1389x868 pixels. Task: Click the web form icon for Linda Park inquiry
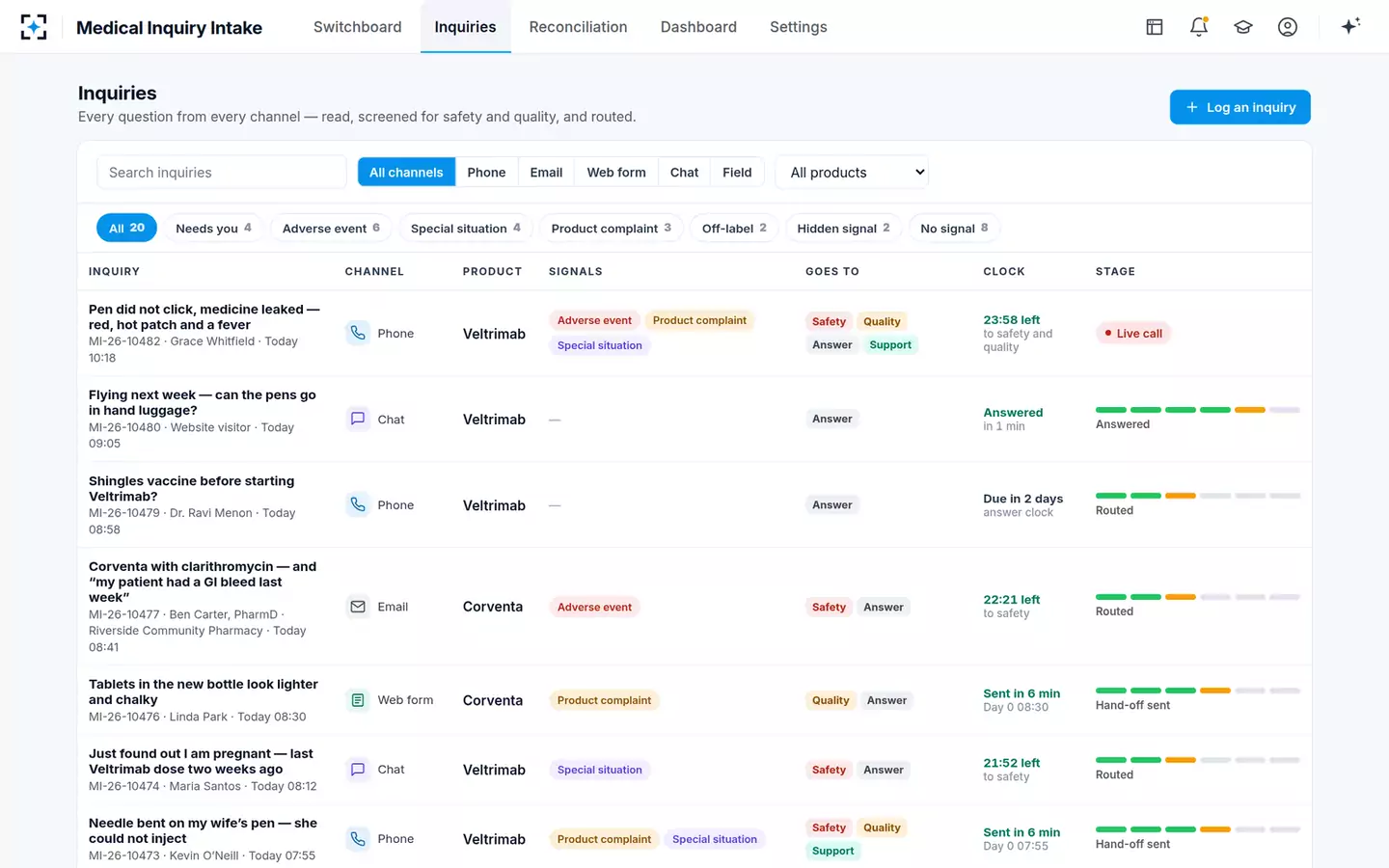(358, 700)
